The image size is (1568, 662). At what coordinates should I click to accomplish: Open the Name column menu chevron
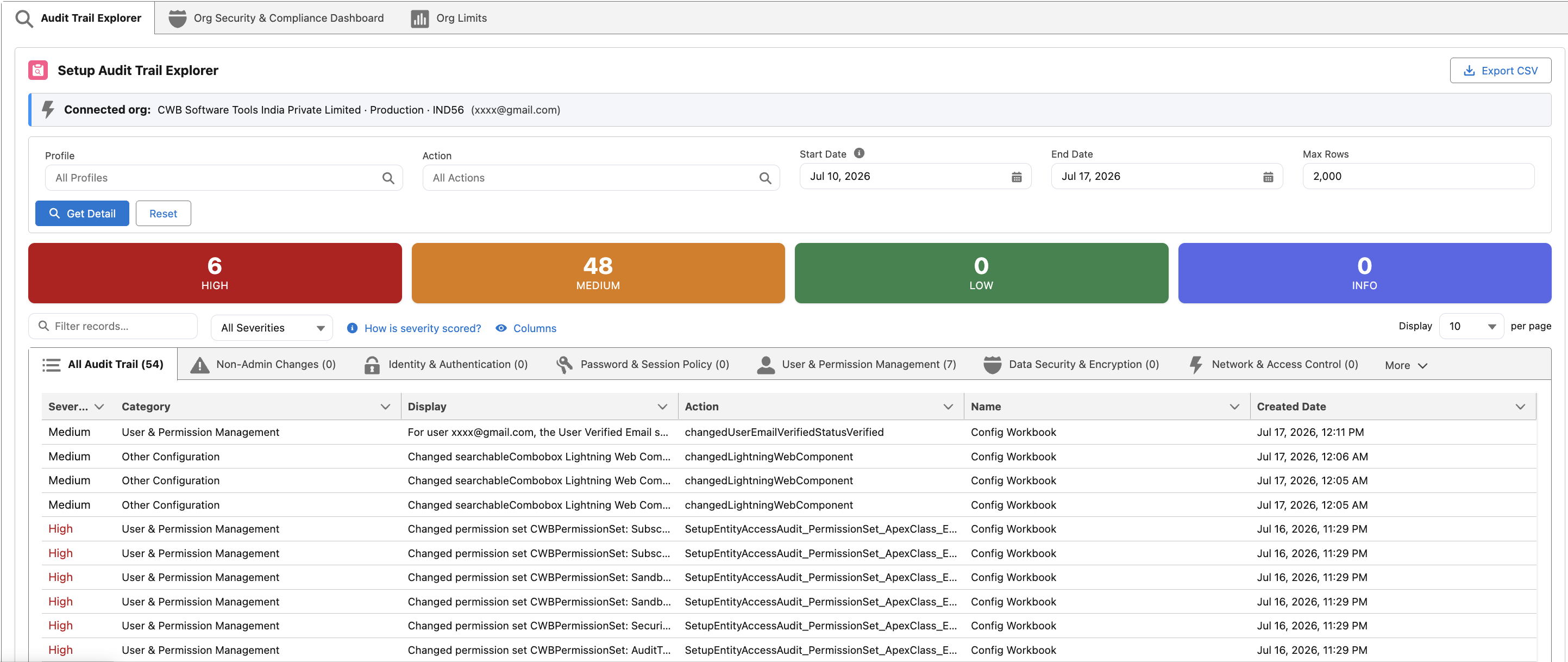click(1234, 406)
